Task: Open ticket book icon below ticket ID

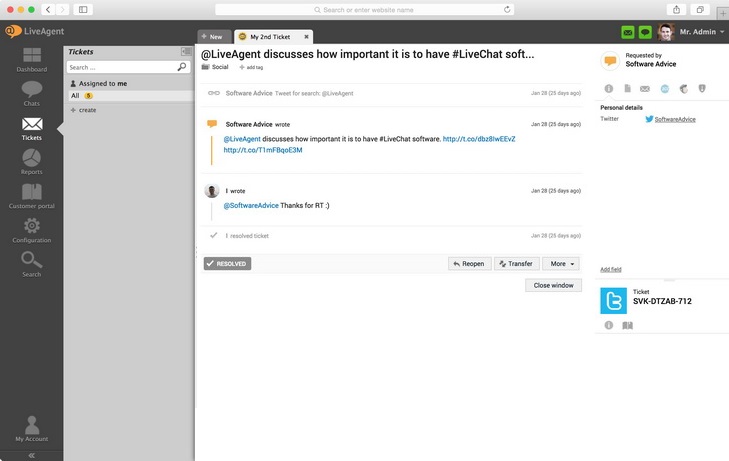Action: coord(628,325)
